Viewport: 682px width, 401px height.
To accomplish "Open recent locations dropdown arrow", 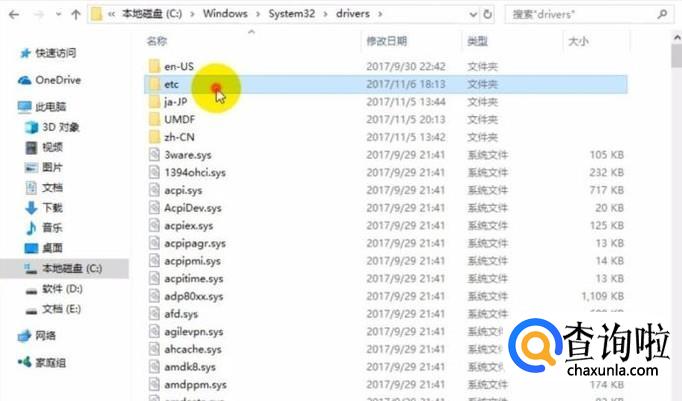I will (58, 15).
